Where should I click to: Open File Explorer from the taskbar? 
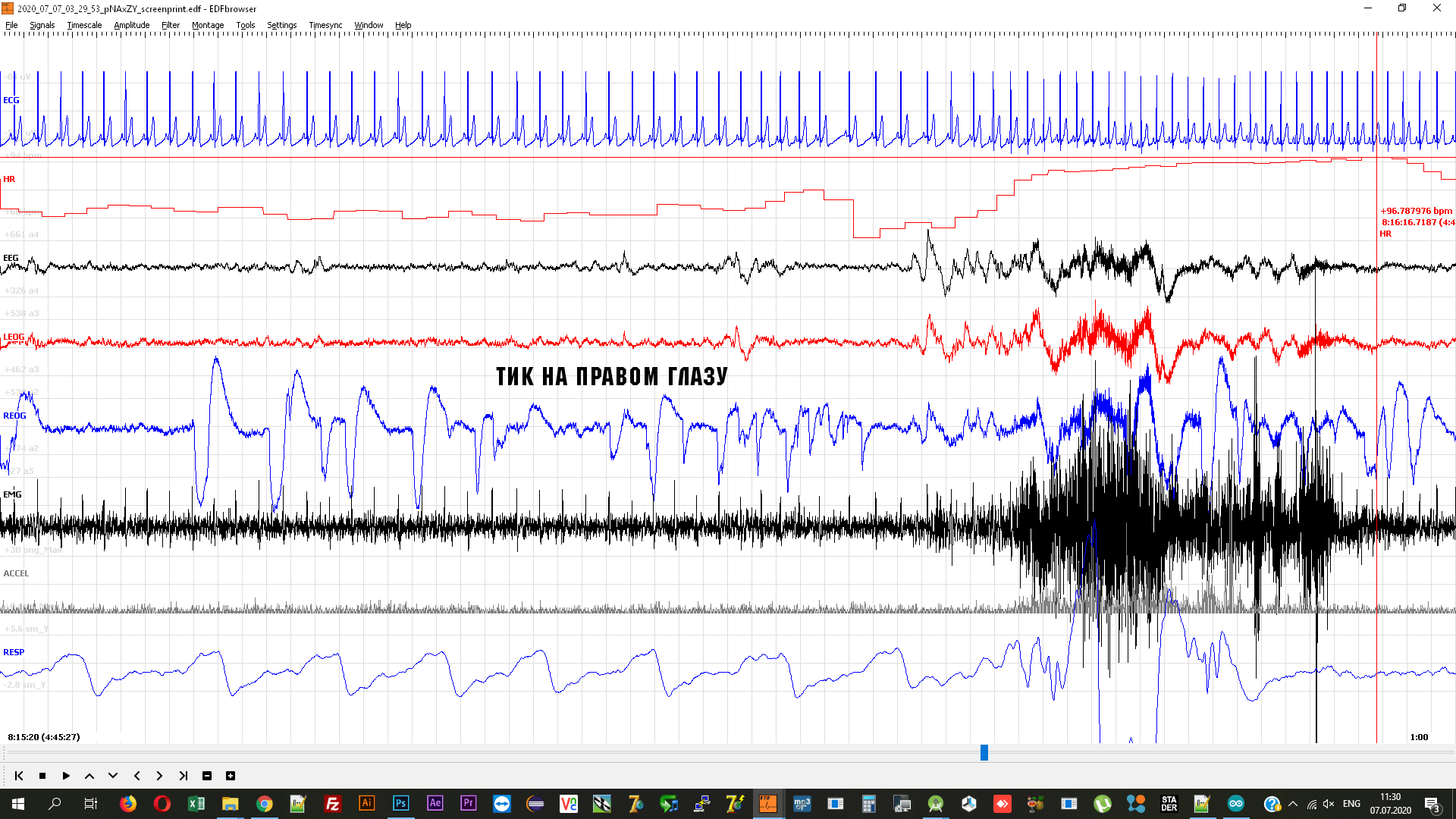coord(230,804)
